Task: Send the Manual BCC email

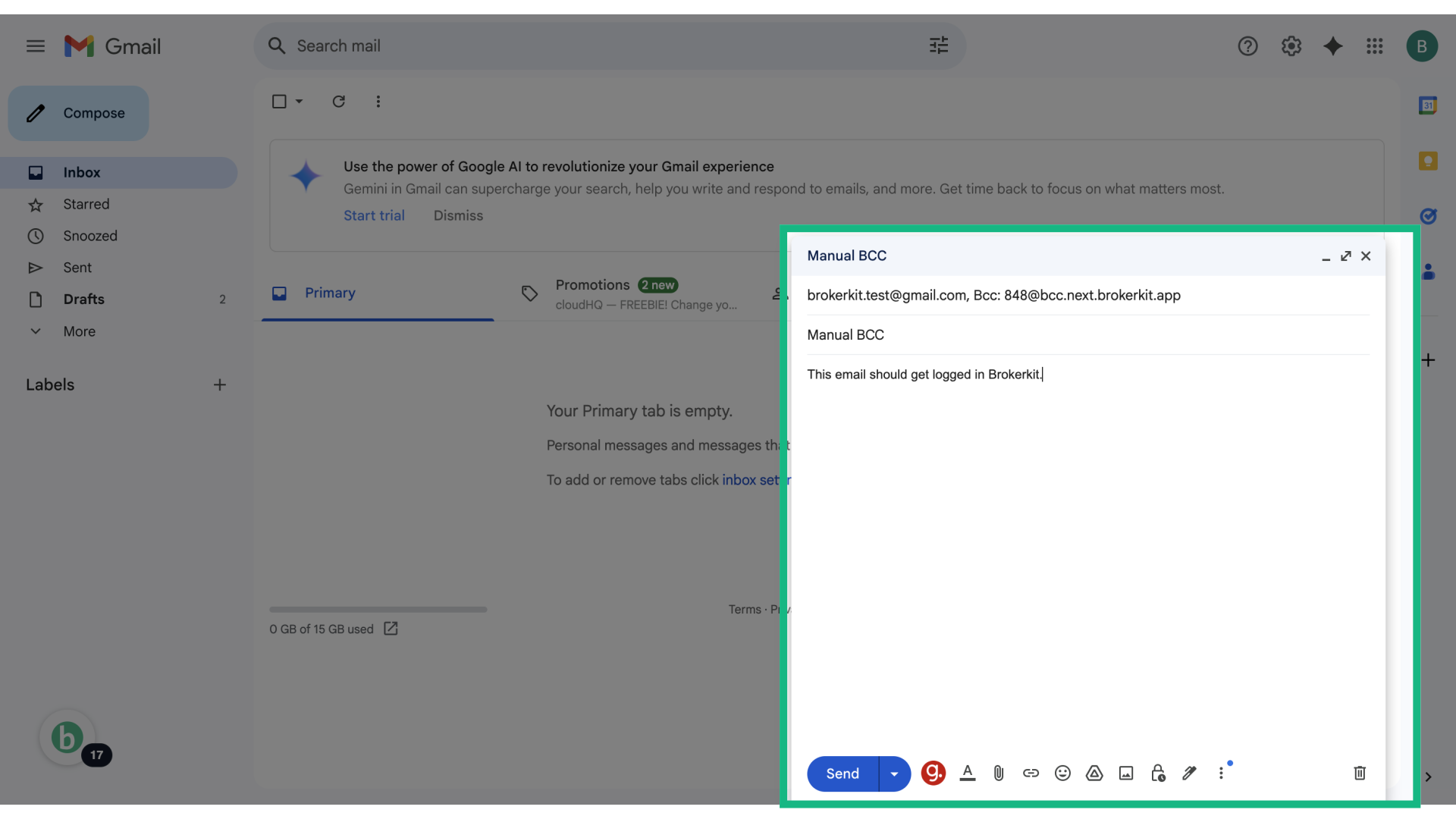Action: click(x=843, y=773)
